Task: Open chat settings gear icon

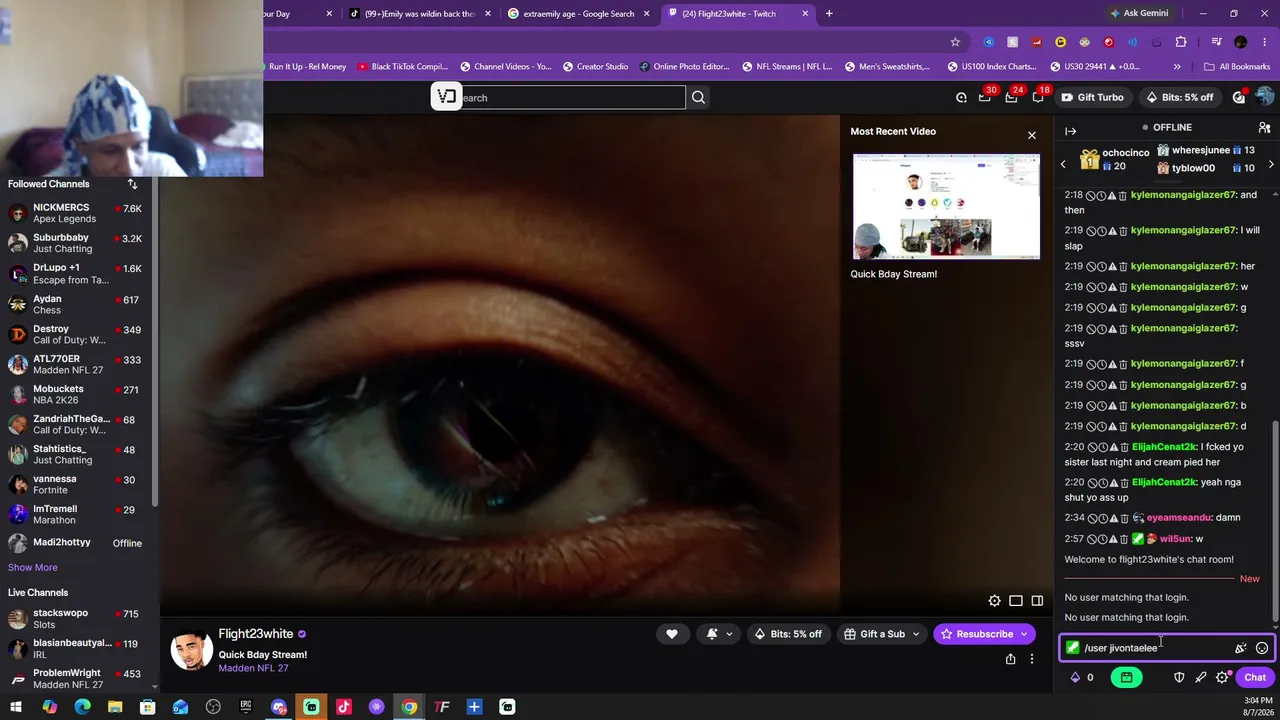Action: coord(1223,677)
